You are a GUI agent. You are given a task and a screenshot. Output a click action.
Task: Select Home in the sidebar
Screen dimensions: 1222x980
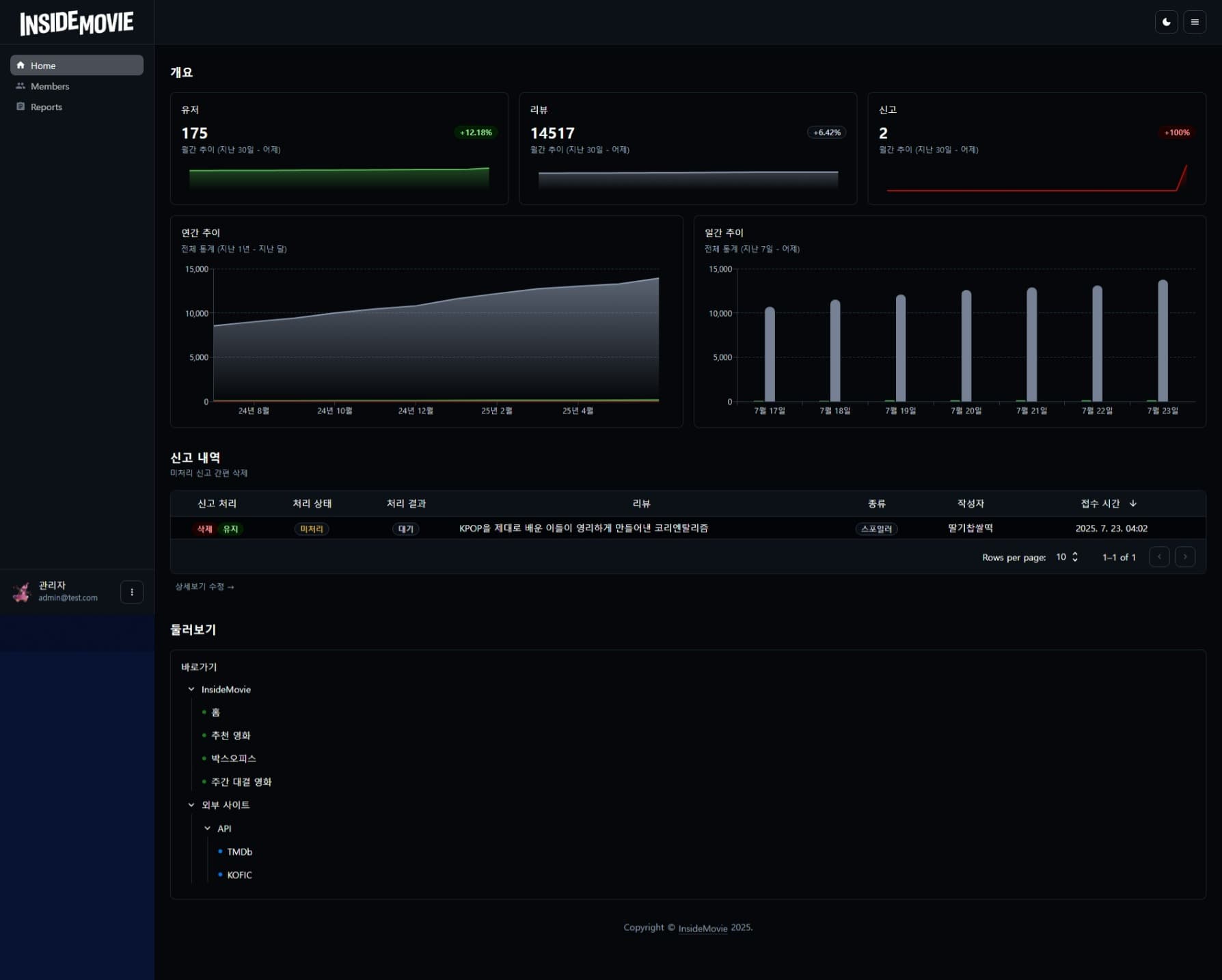(x=77, y=66)
